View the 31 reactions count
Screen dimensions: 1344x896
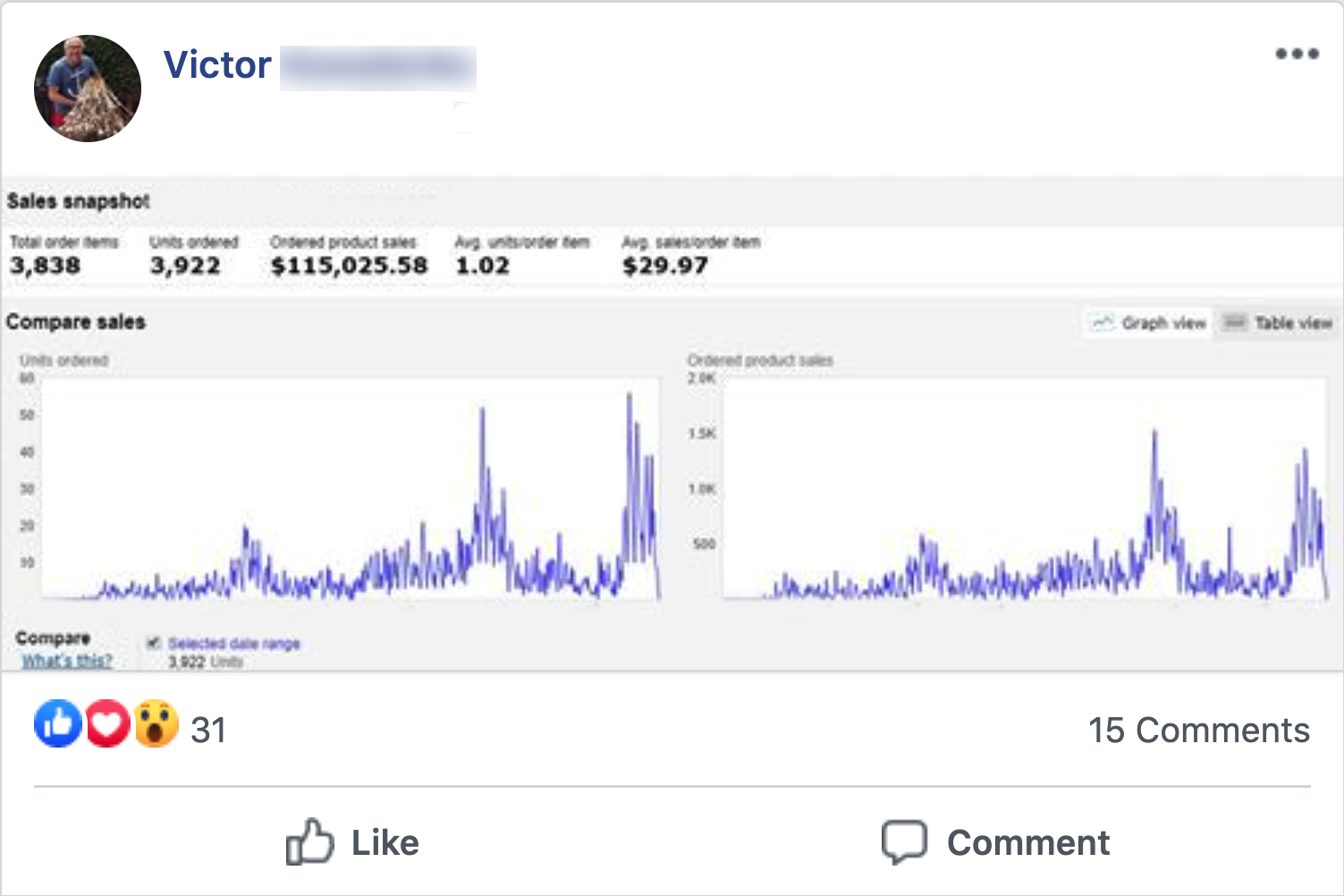point(208,731)
